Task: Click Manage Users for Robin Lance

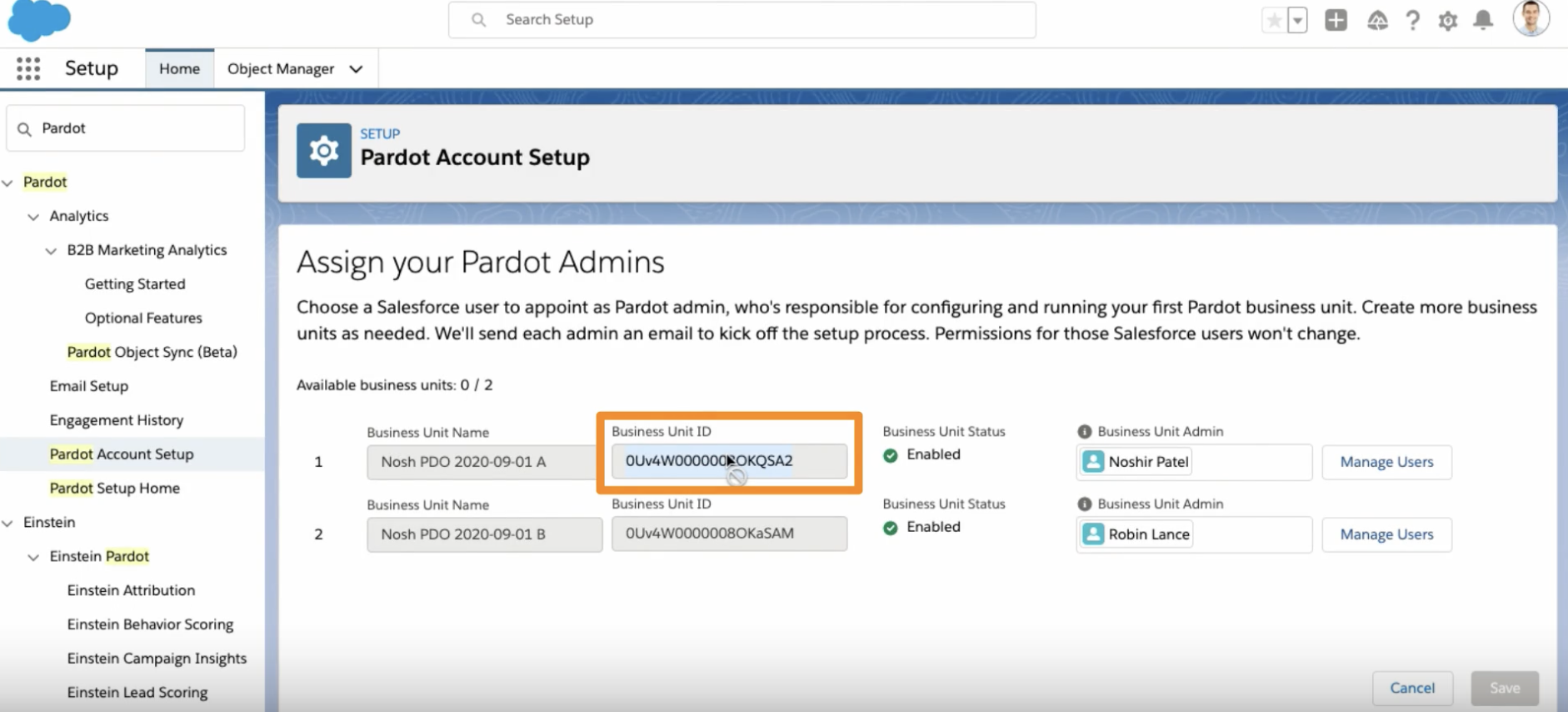Action: pyautogui.click(x=1386, y=534)
